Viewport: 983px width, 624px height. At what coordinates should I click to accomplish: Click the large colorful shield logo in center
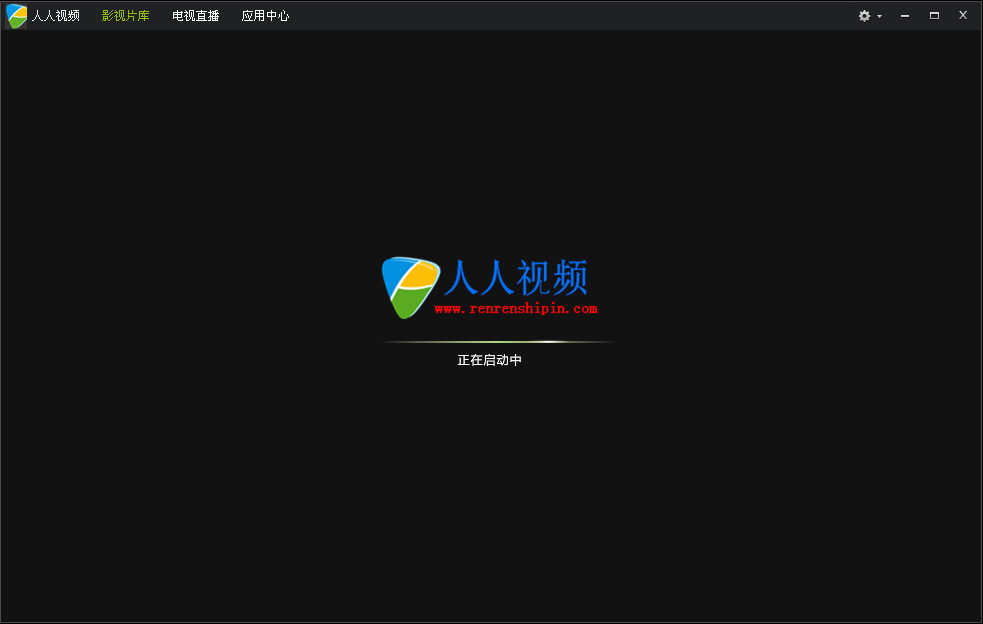[411, 287]
